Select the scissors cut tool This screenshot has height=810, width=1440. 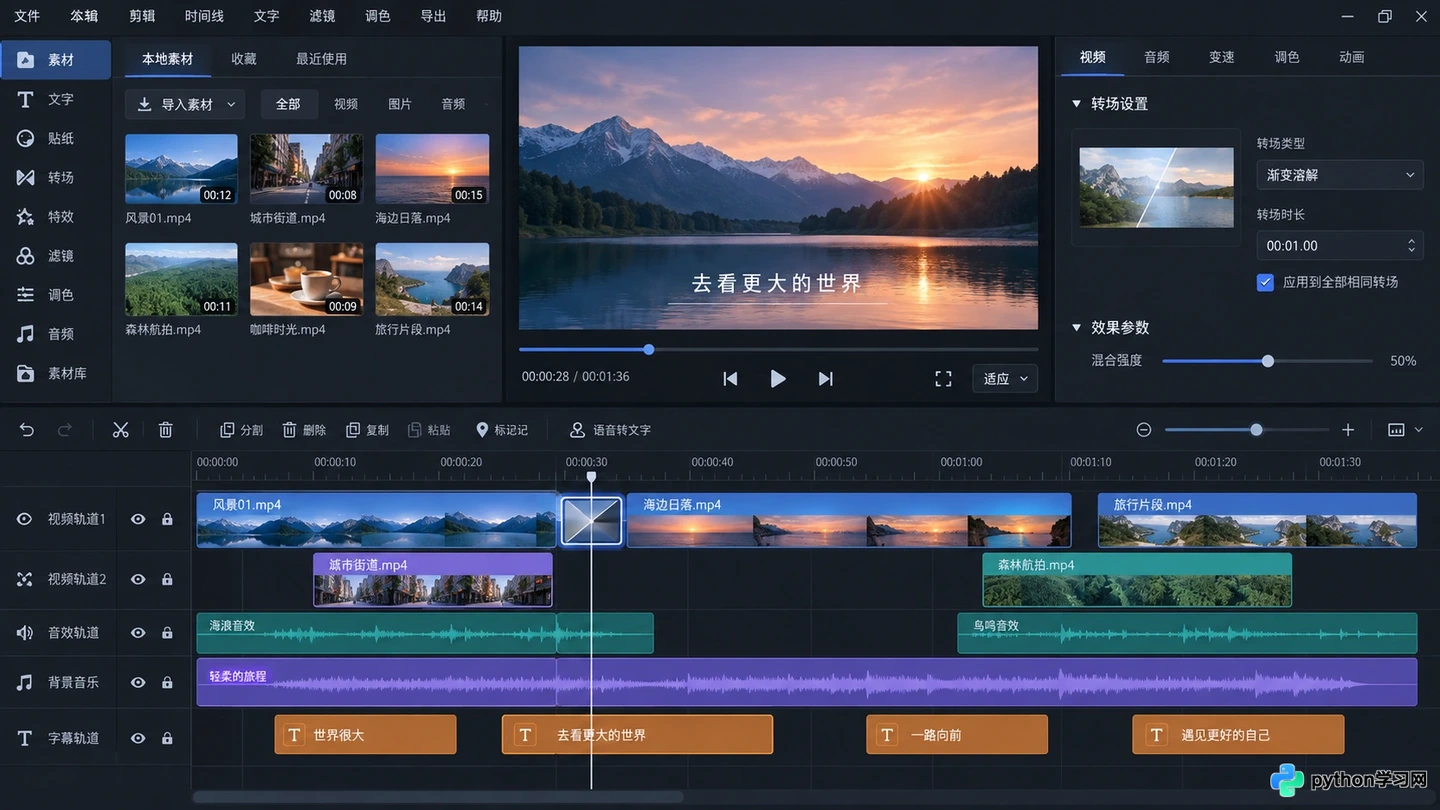(x=121, y=430)
